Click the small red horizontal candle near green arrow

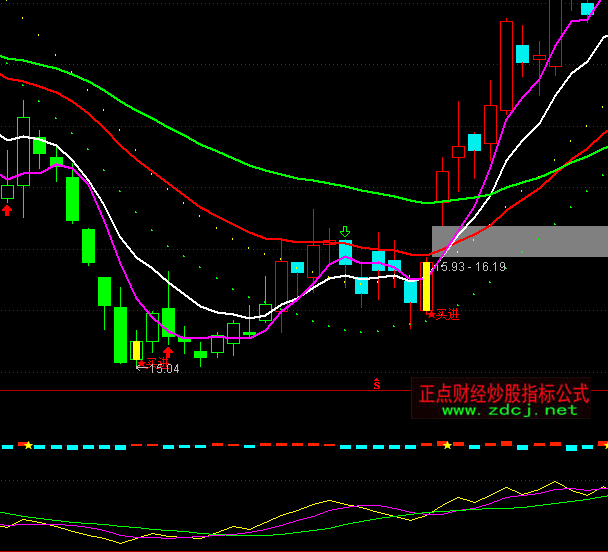(x=329, y=242)
